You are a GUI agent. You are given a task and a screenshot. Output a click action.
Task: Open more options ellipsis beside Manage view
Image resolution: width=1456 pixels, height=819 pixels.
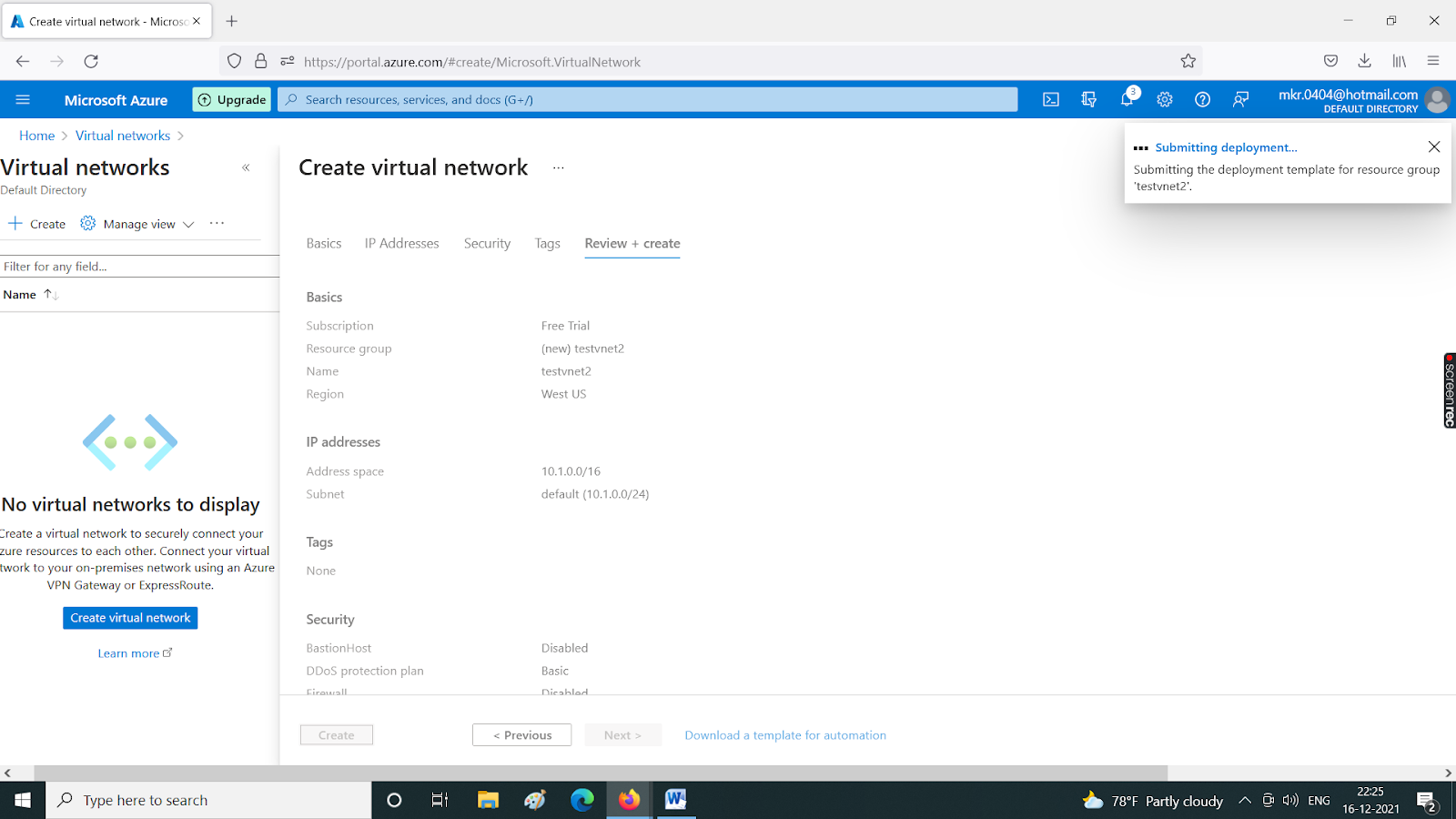click(217, 223)
